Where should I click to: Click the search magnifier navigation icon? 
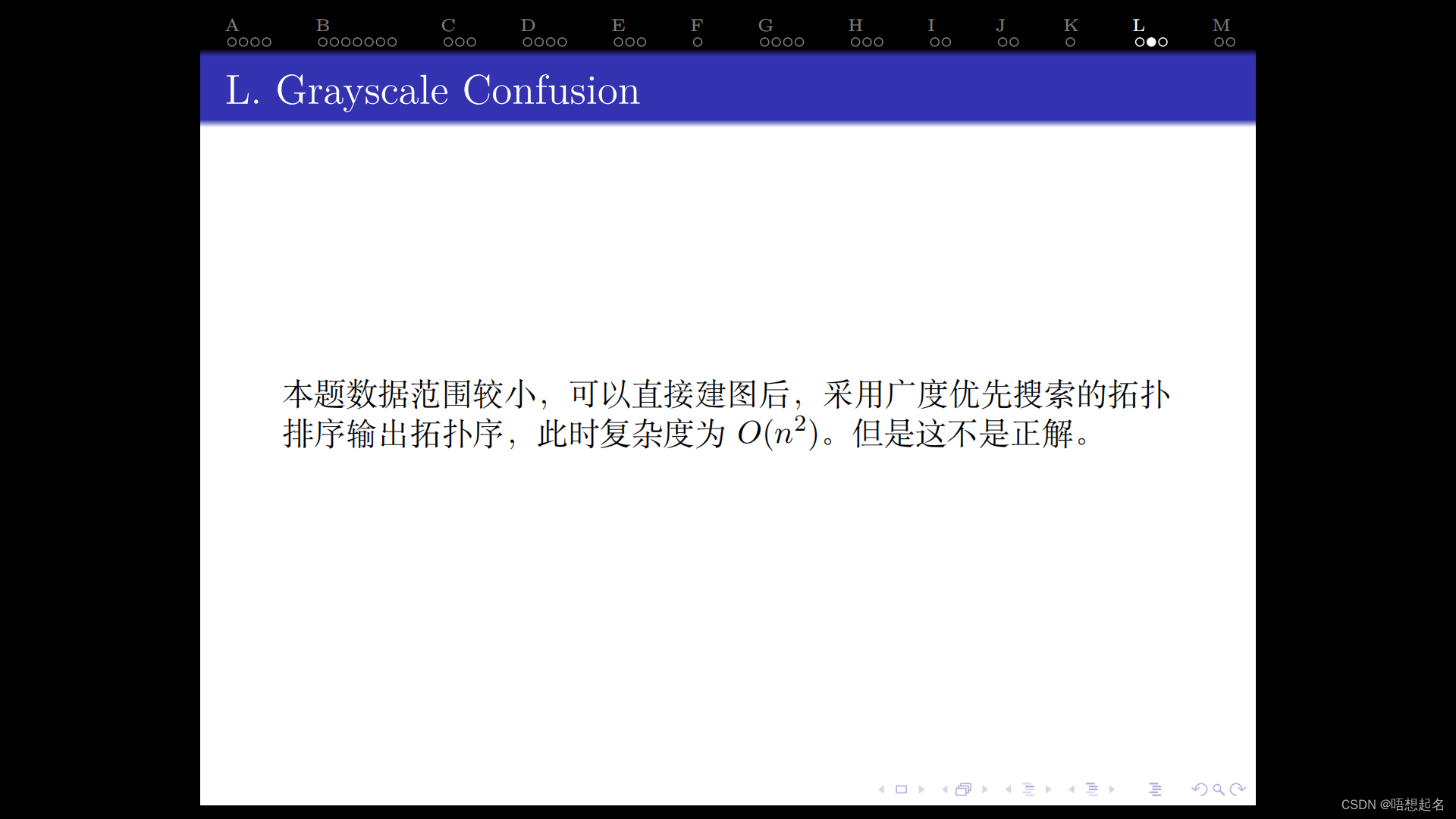point(1218,789)
